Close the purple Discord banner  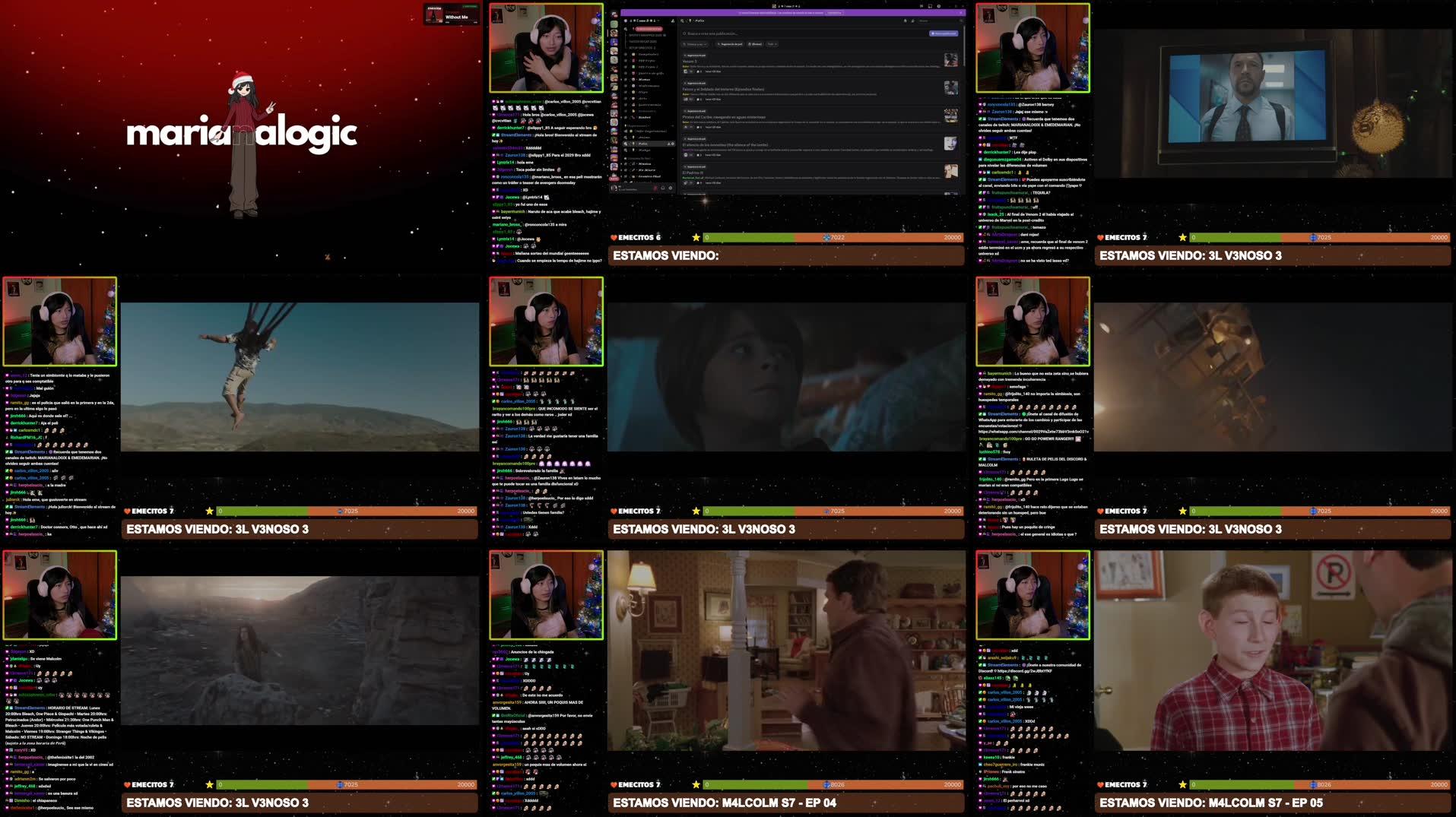pyautogui.click(x=961, y=13)
